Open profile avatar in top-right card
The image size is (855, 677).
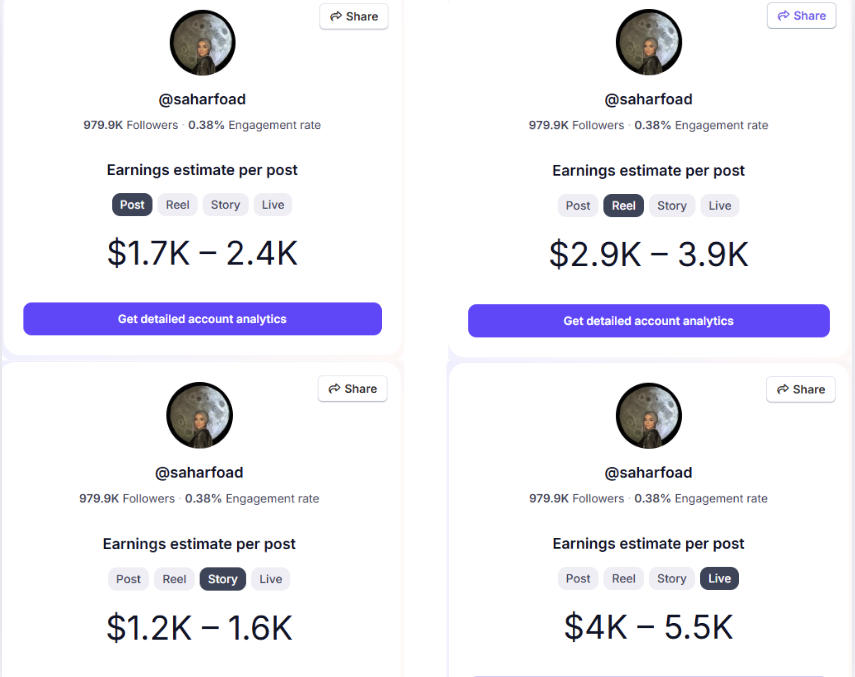point(648,42)
